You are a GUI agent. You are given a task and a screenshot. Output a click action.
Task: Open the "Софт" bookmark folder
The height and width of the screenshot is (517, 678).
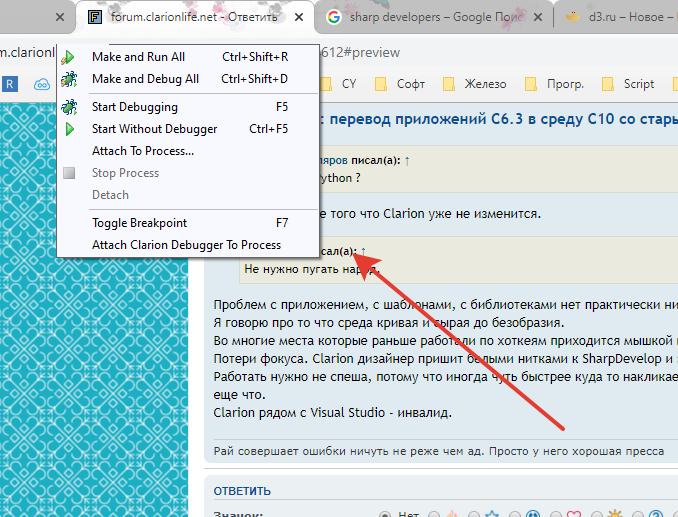tap(400, 85)
